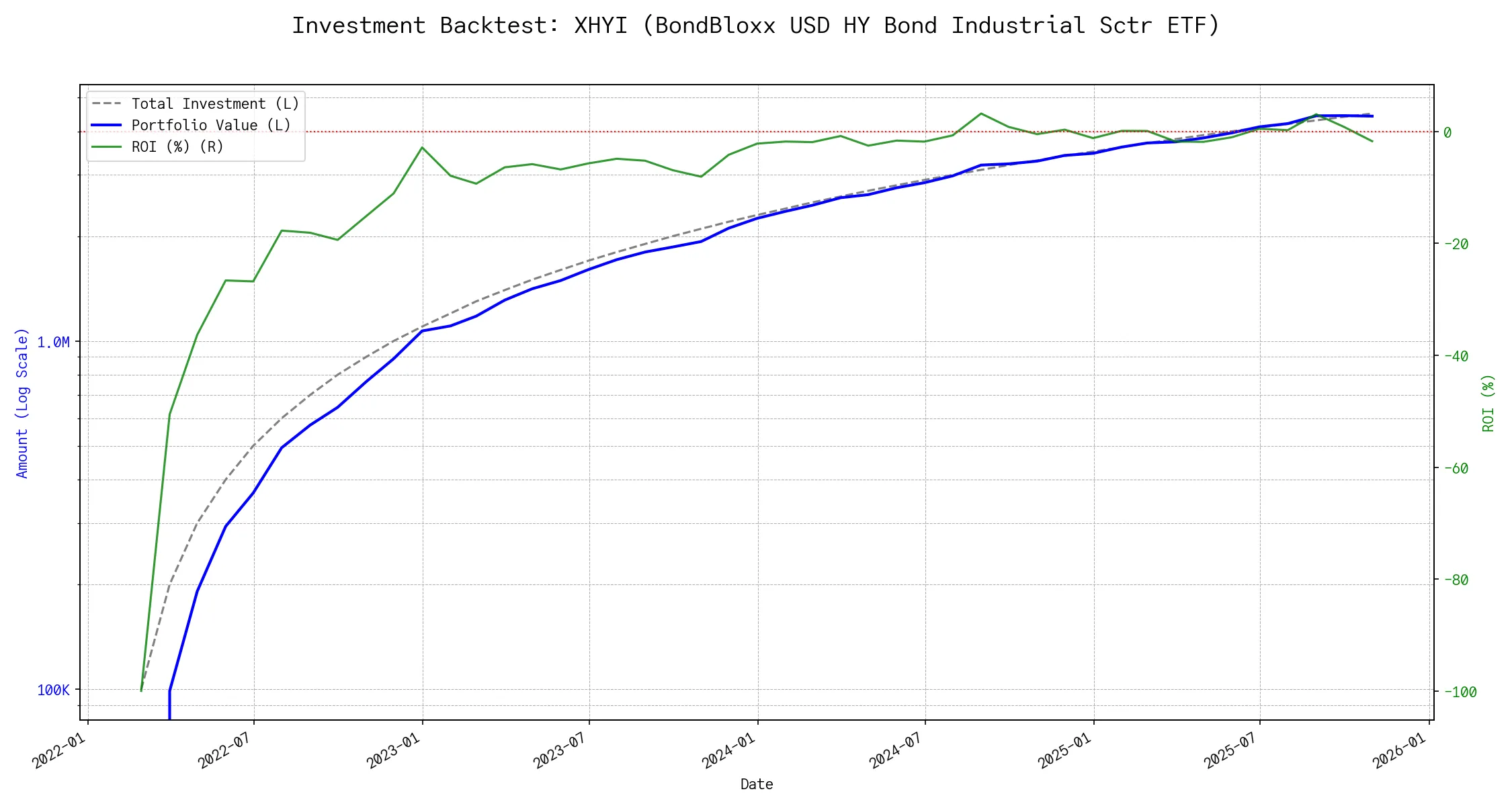Click the Portfolio Value legend label
This screenshot has width=1512, height=806.
(210, 126)
